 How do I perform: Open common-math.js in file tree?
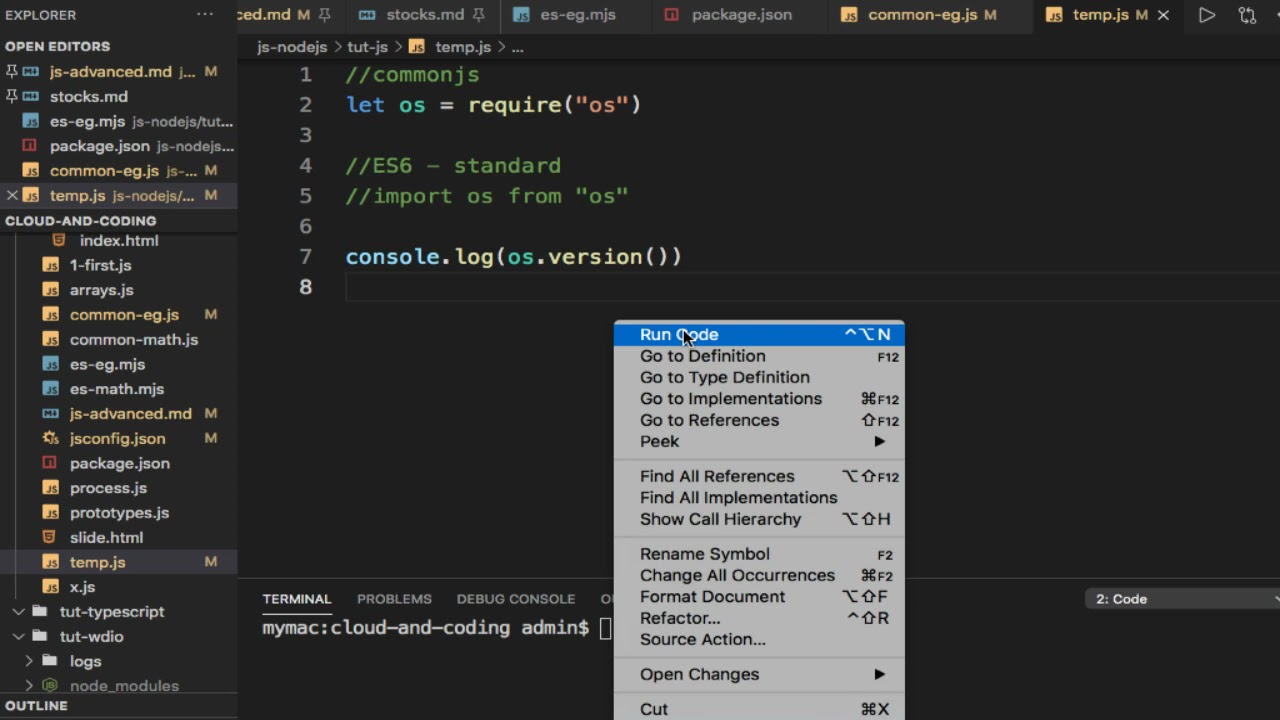[134, 340]
